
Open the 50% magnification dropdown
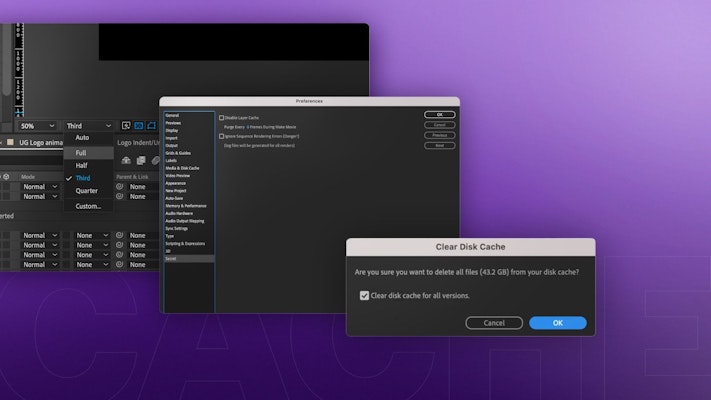click(38, 126)
